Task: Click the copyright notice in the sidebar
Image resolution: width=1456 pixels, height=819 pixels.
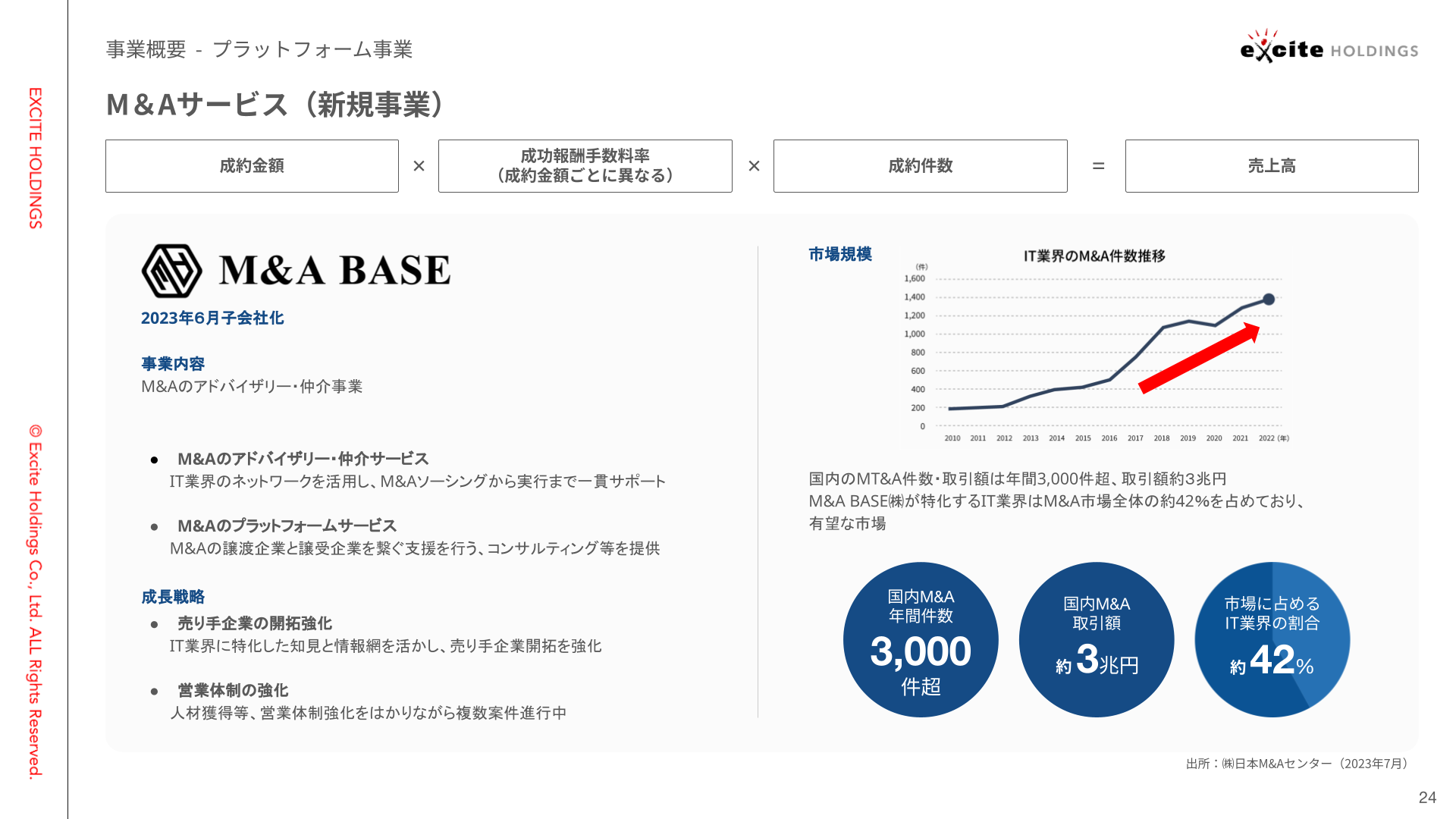Action: point(35,601)
